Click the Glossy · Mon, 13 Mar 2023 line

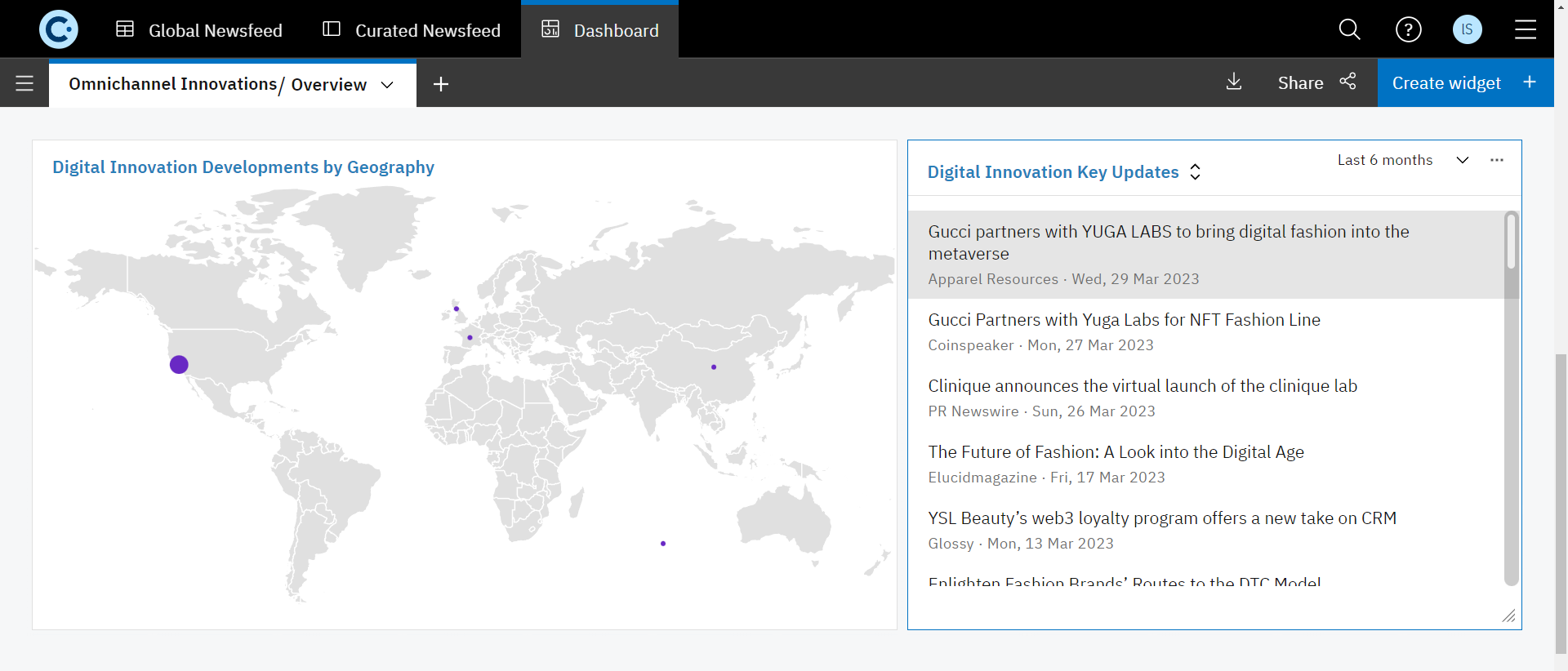coord(1021,544)
